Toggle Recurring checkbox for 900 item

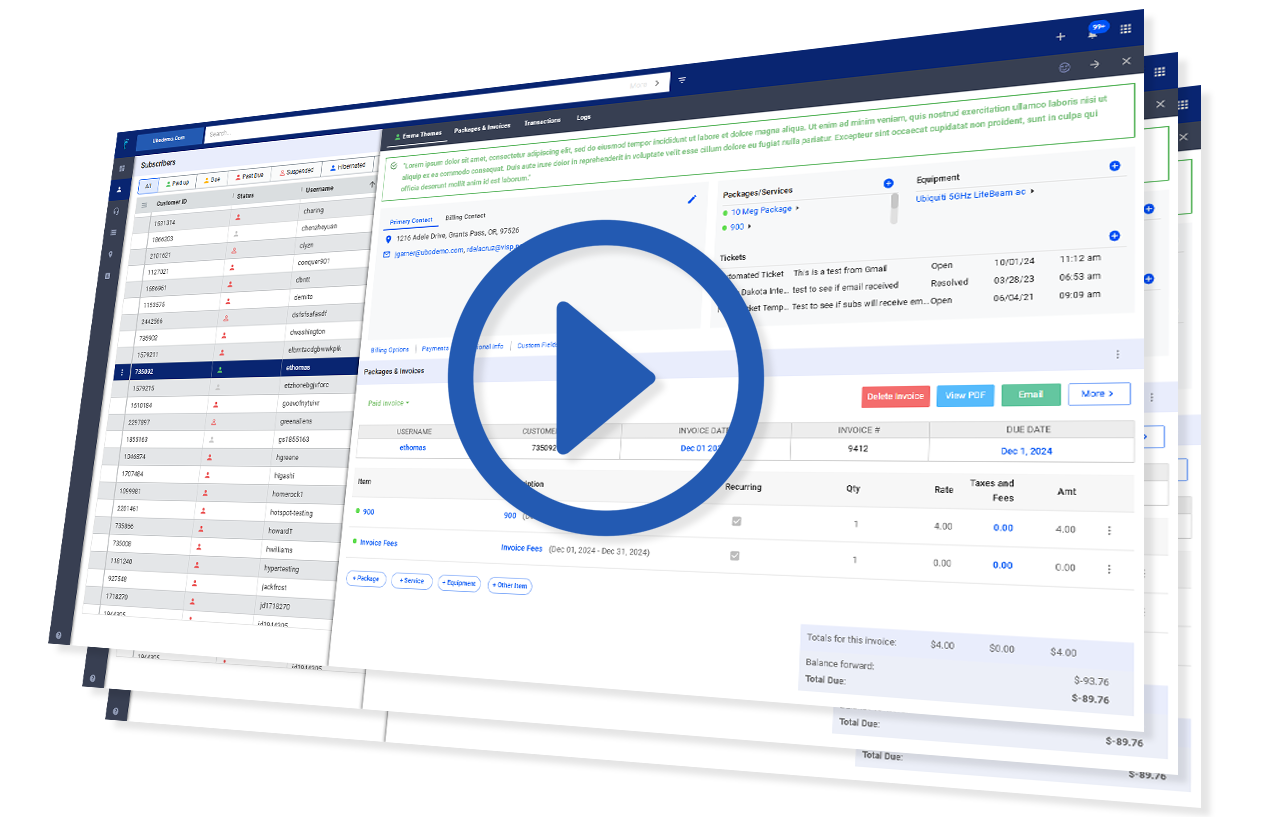coord(737,521)
